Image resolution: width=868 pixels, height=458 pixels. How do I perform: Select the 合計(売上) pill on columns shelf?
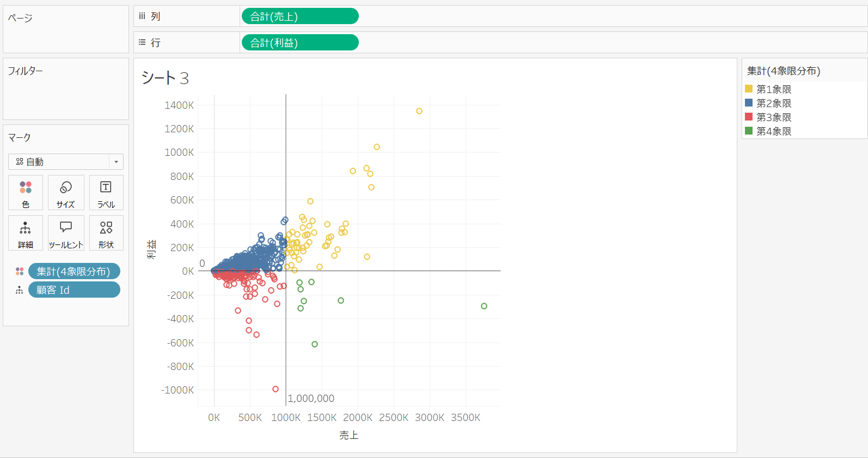[299, 16]
